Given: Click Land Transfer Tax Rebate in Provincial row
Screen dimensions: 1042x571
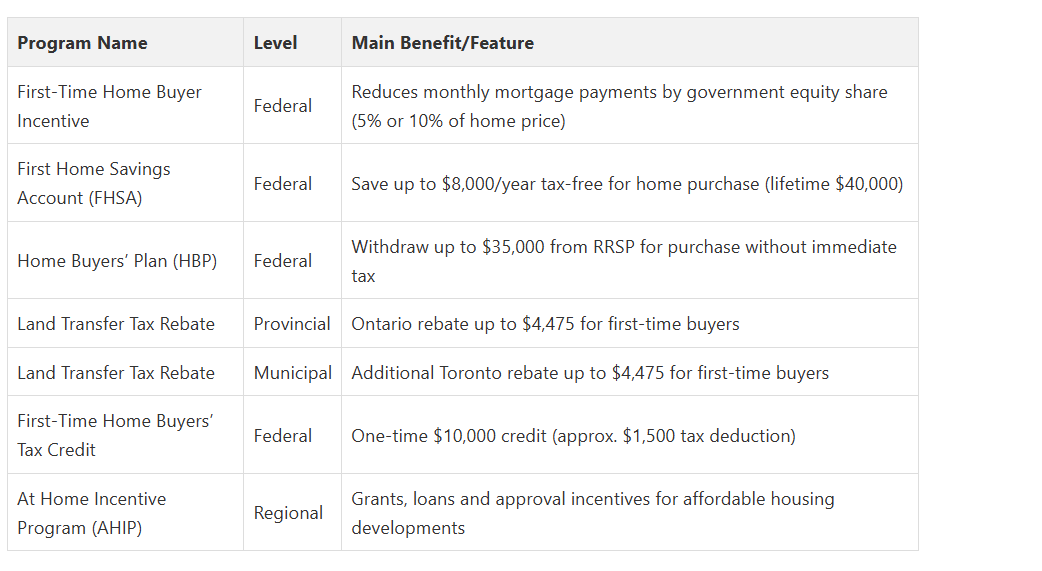Looking at the screenshot, I should pos(116,324).
